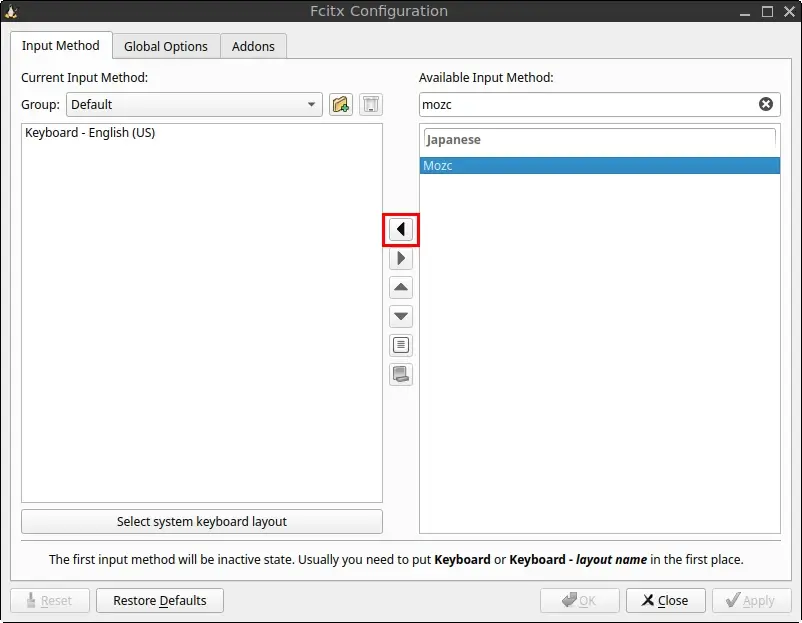The height and width of the screenshot is (623, 802).
Task: Click the Restore Defaults button
Action: click(x=160, y=600)
